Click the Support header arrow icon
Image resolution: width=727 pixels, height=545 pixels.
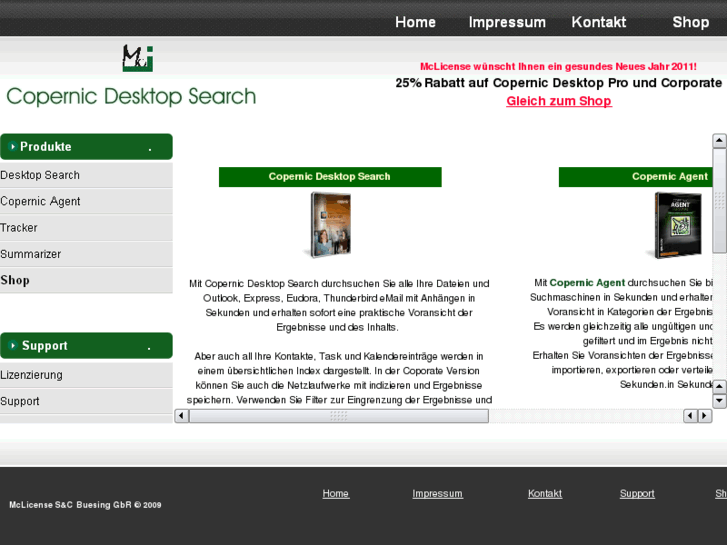pyautogui.click(x=13, y=346)
